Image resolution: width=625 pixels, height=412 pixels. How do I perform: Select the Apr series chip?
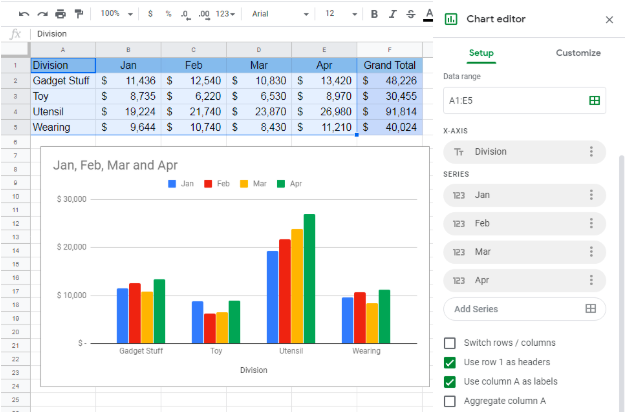[525, 281]
